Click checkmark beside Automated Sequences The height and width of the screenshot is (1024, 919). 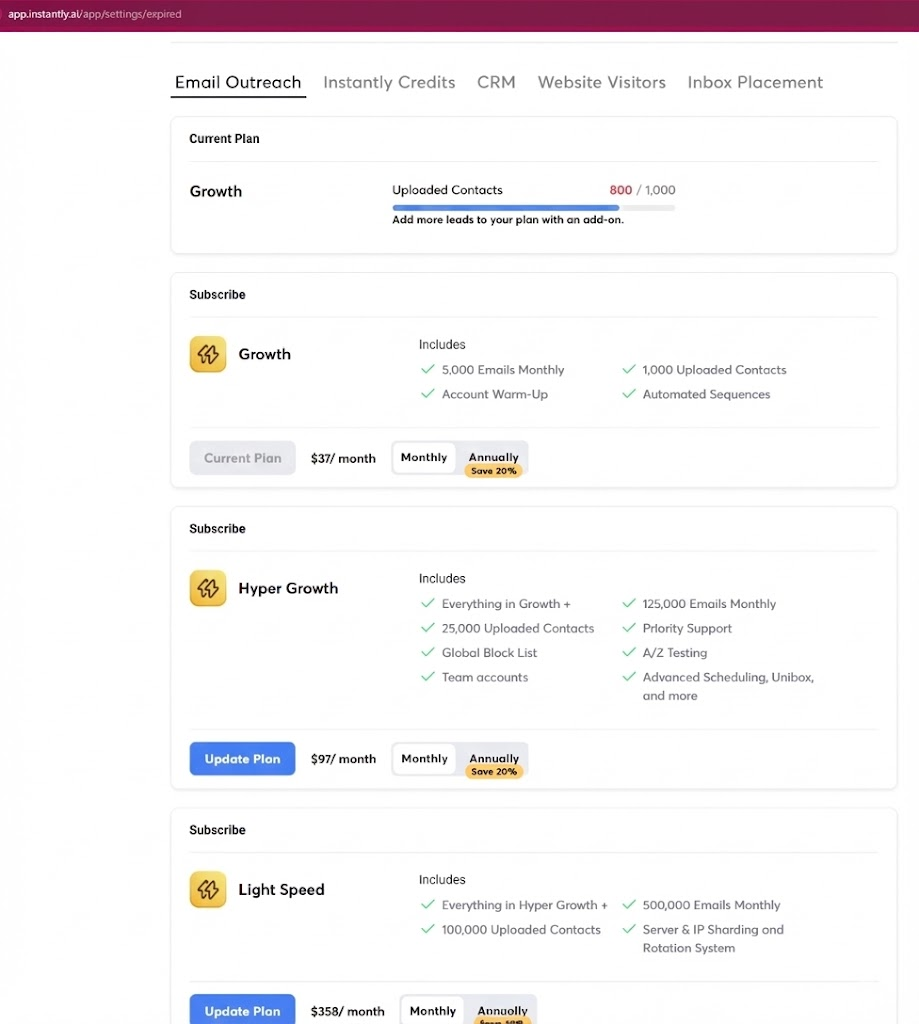click(x=629, y=394)
